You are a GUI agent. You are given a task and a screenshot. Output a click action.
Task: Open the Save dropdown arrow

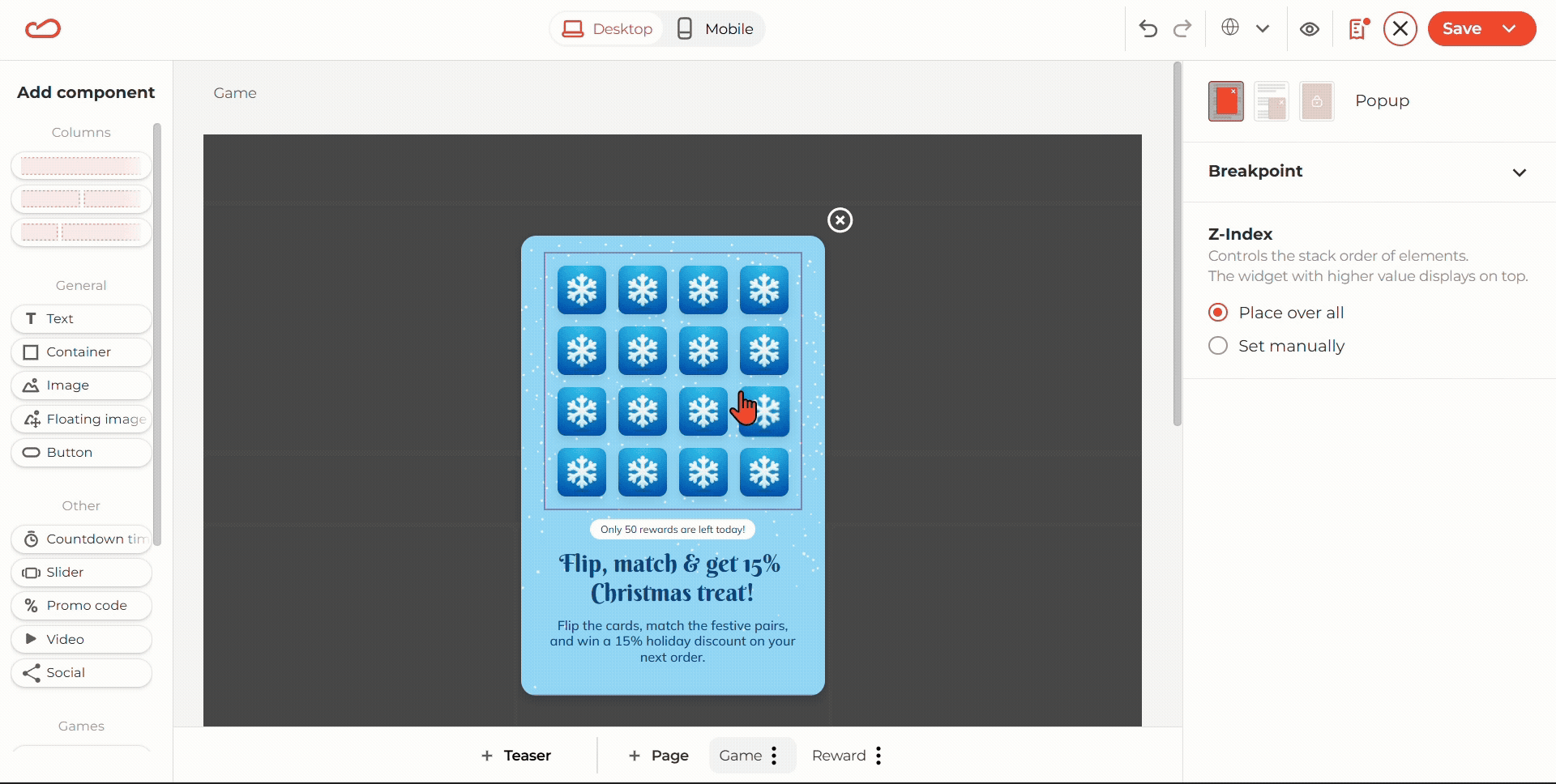[1509, 29]
